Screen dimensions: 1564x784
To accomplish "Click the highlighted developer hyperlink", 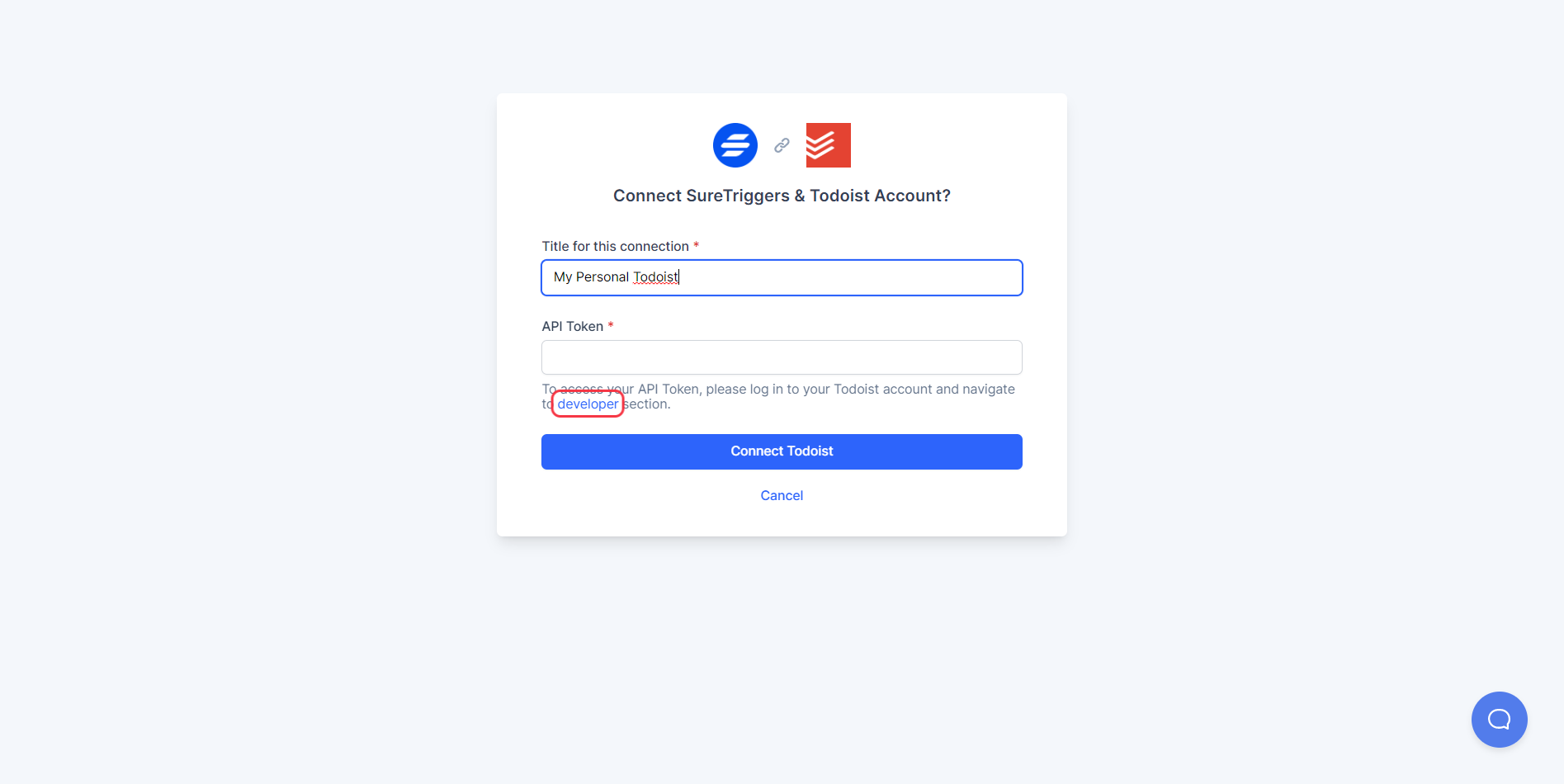I will (x=587, y=404).
